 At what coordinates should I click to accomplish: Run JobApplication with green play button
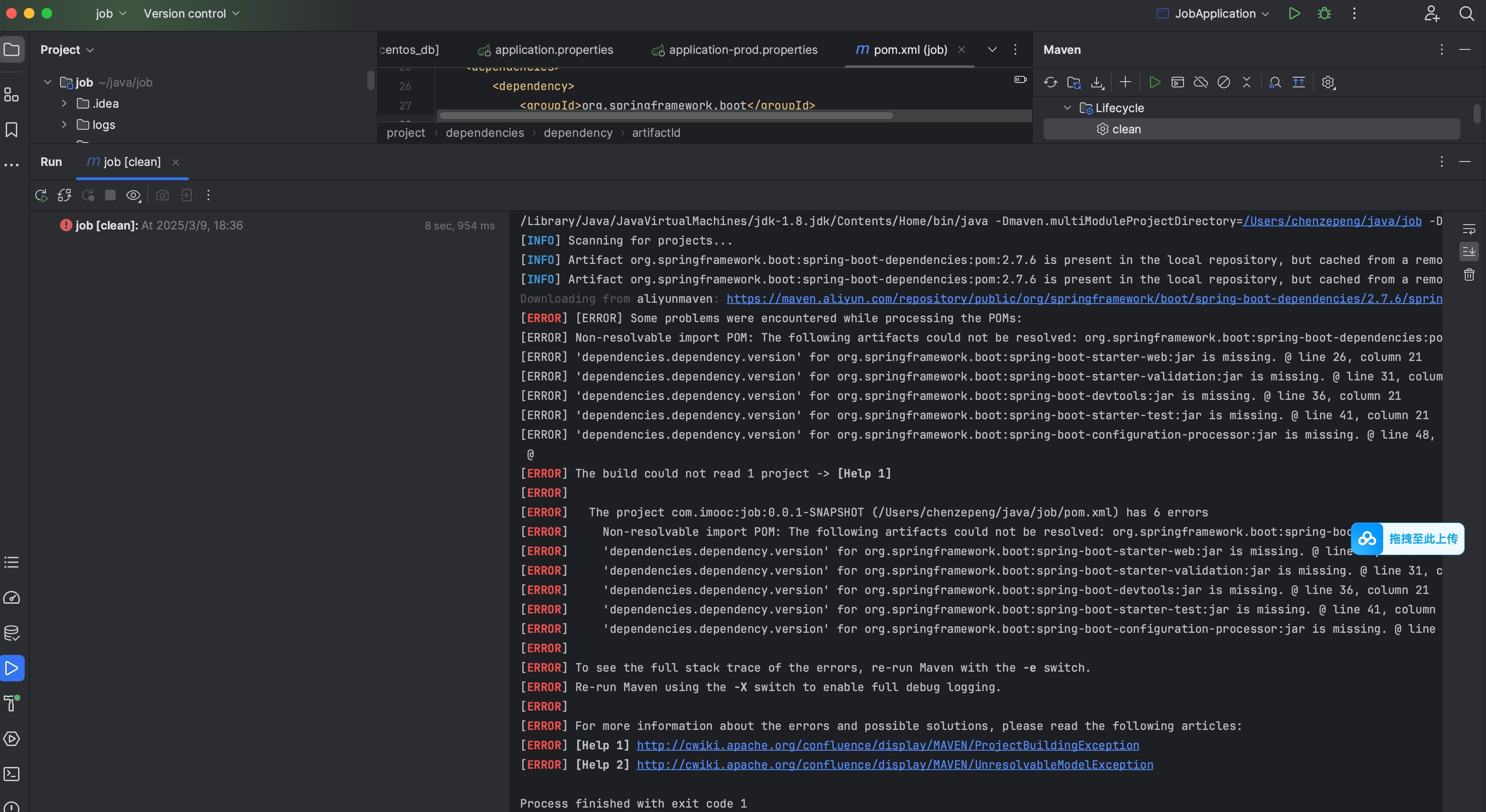[1294, 13]
